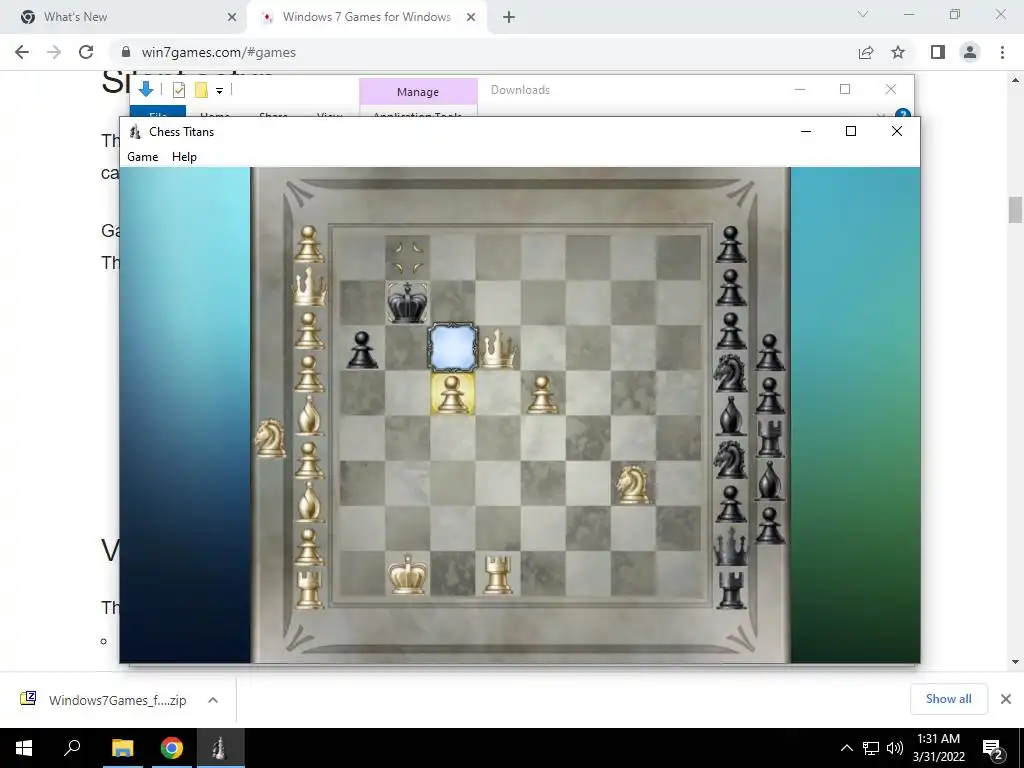
Task: Select the white pawn on the yellow highlighted square
Action: point(452,394)
